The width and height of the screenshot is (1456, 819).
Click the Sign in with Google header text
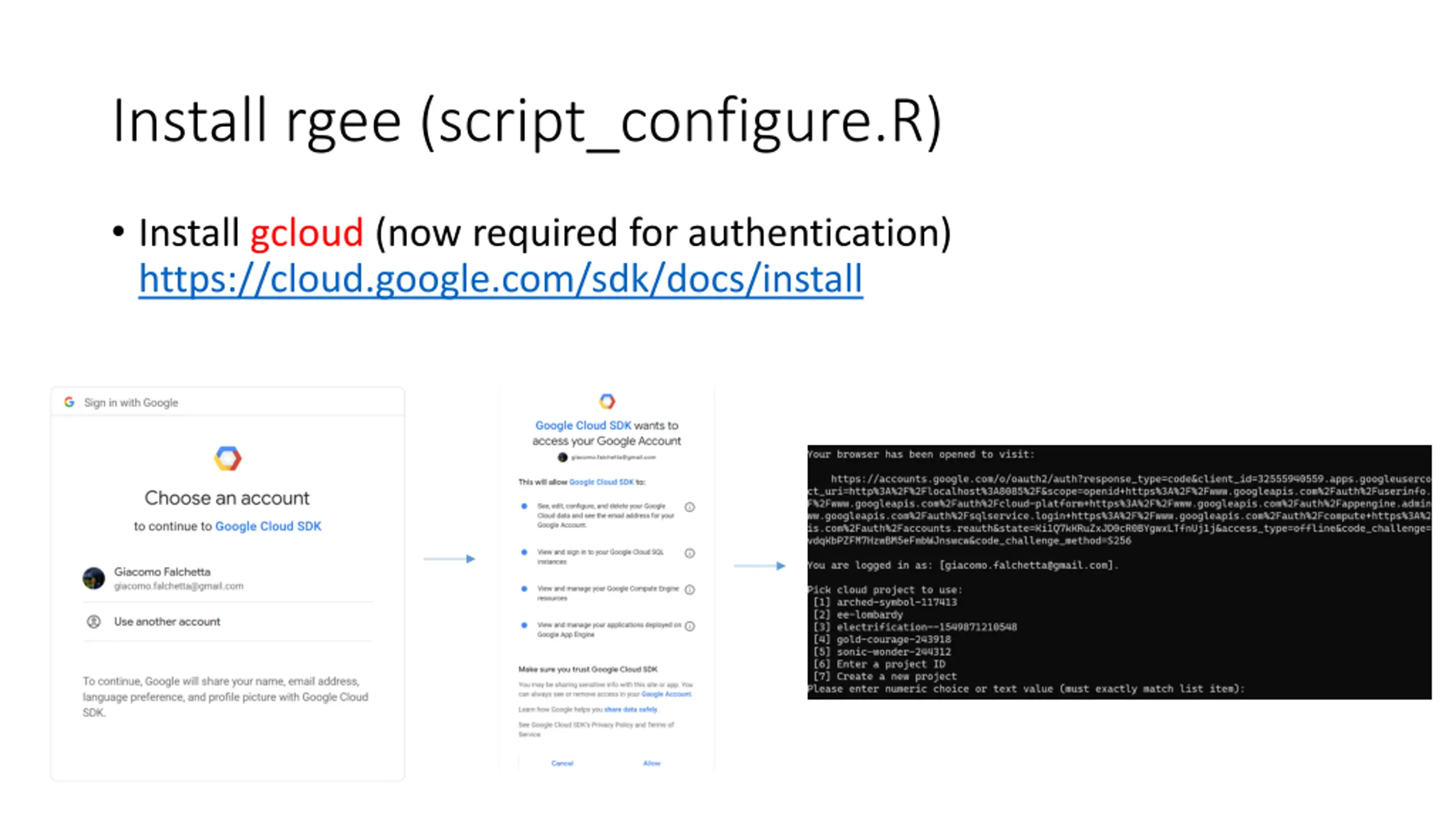pyautogui.click(x=131, y=403)
